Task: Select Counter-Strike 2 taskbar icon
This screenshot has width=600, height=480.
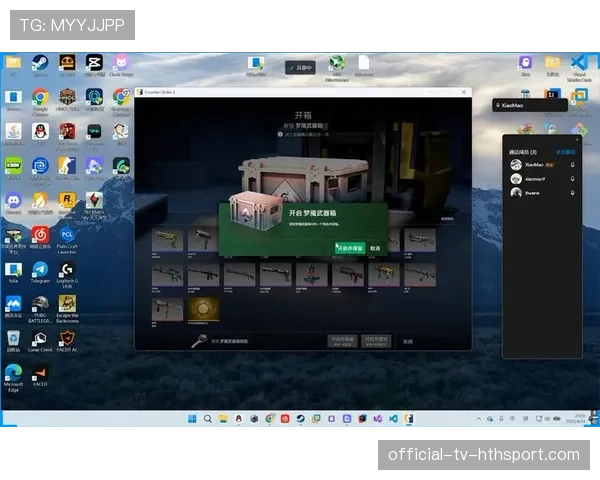Action: (x=409, y=419)
